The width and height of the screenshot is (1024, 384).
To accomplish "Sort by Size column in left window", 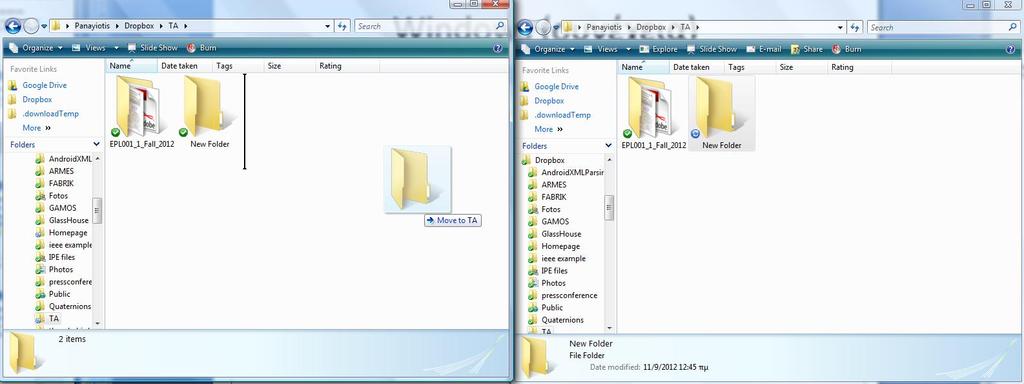I will coord(291,66).
